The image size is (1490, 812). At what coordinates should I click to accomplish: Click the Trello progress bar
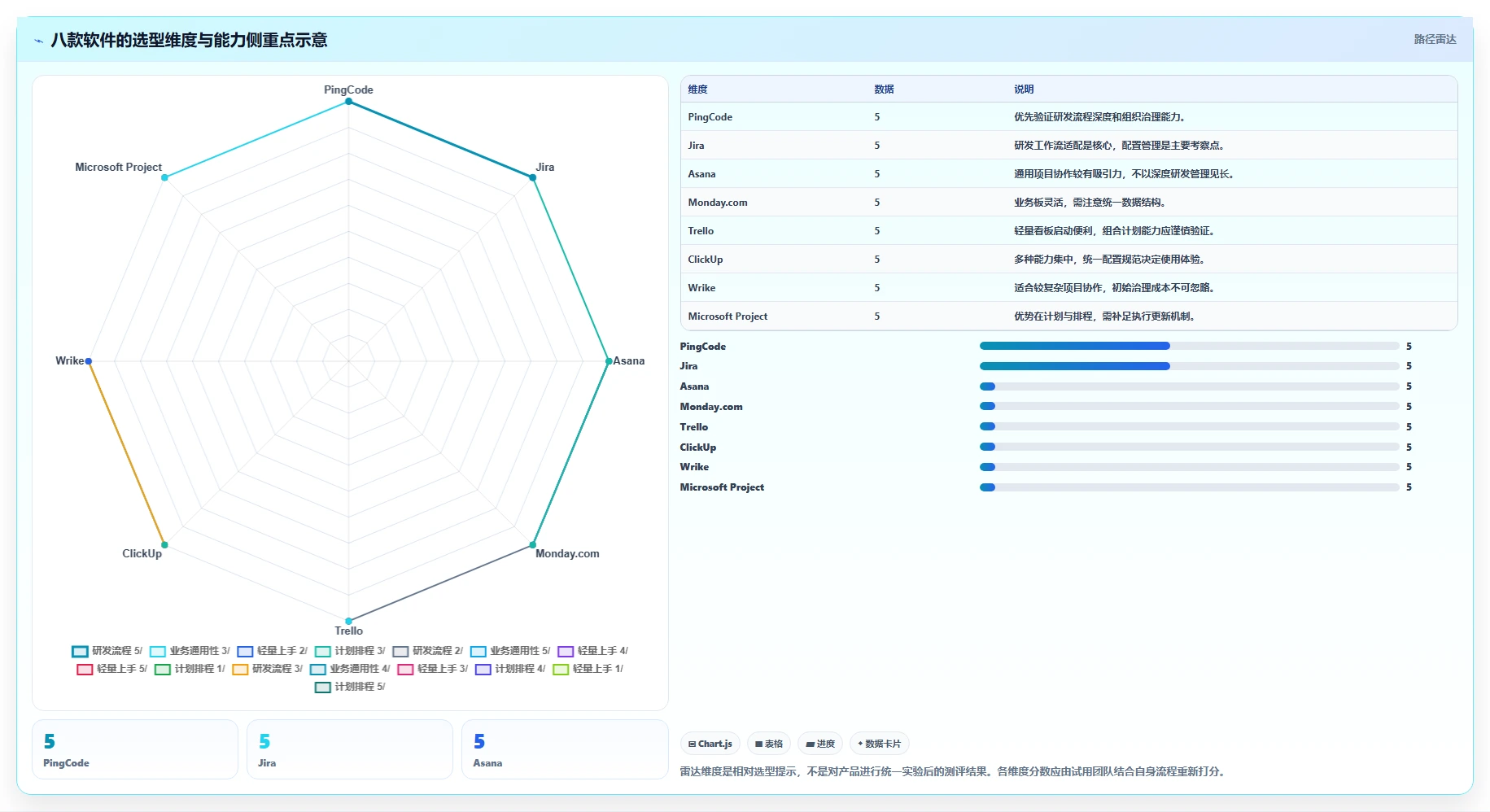1189,426
